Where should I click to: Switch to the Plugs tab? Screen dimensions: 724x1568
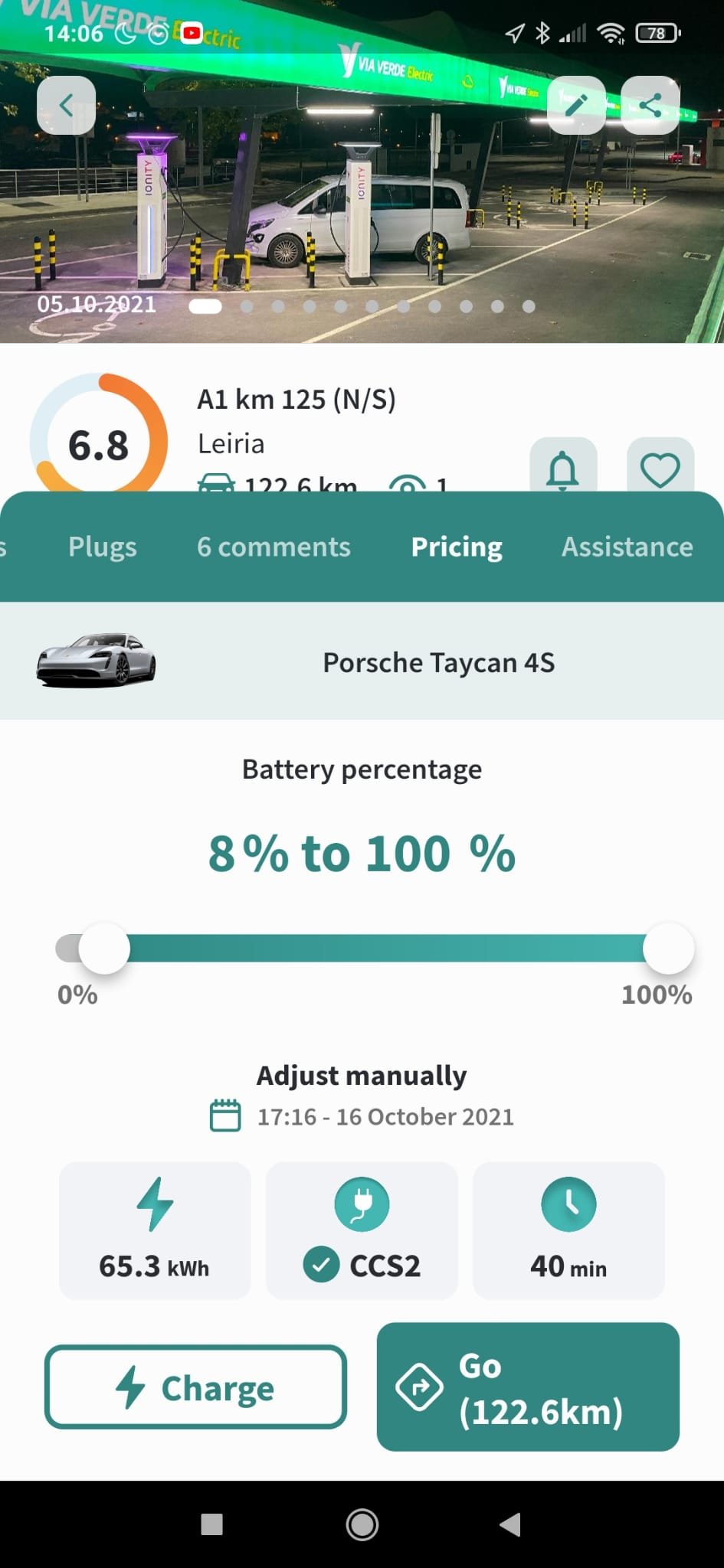(103, 547)
